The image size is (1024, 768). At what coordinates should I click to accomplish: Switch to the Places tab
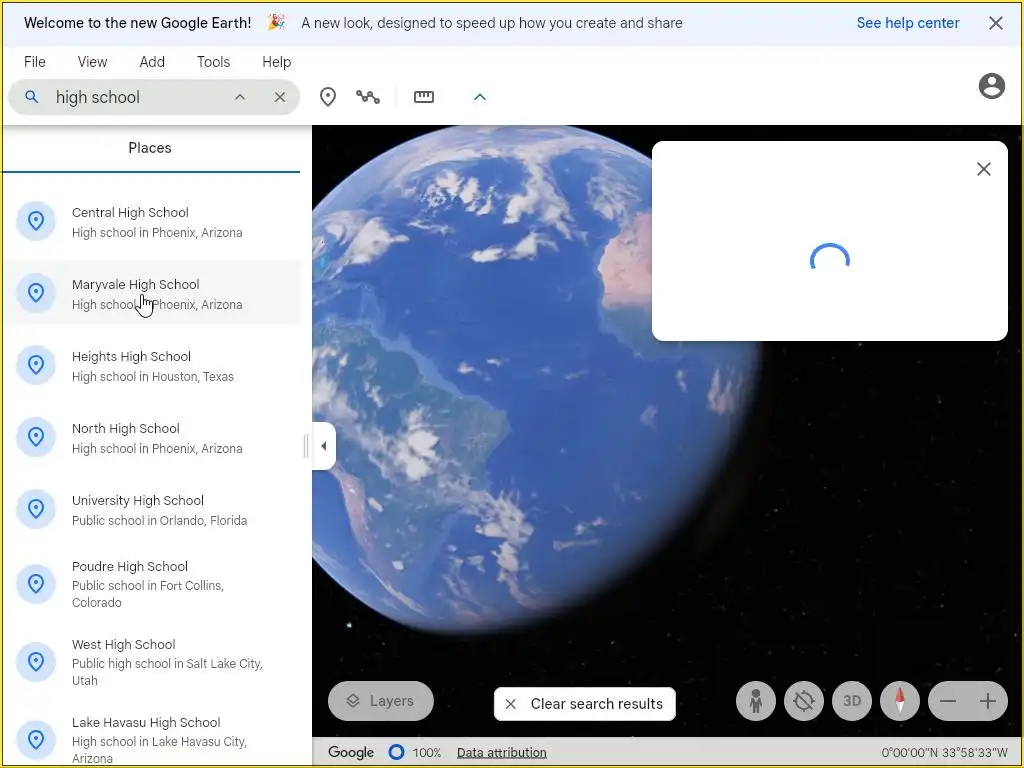coord(150,148)
